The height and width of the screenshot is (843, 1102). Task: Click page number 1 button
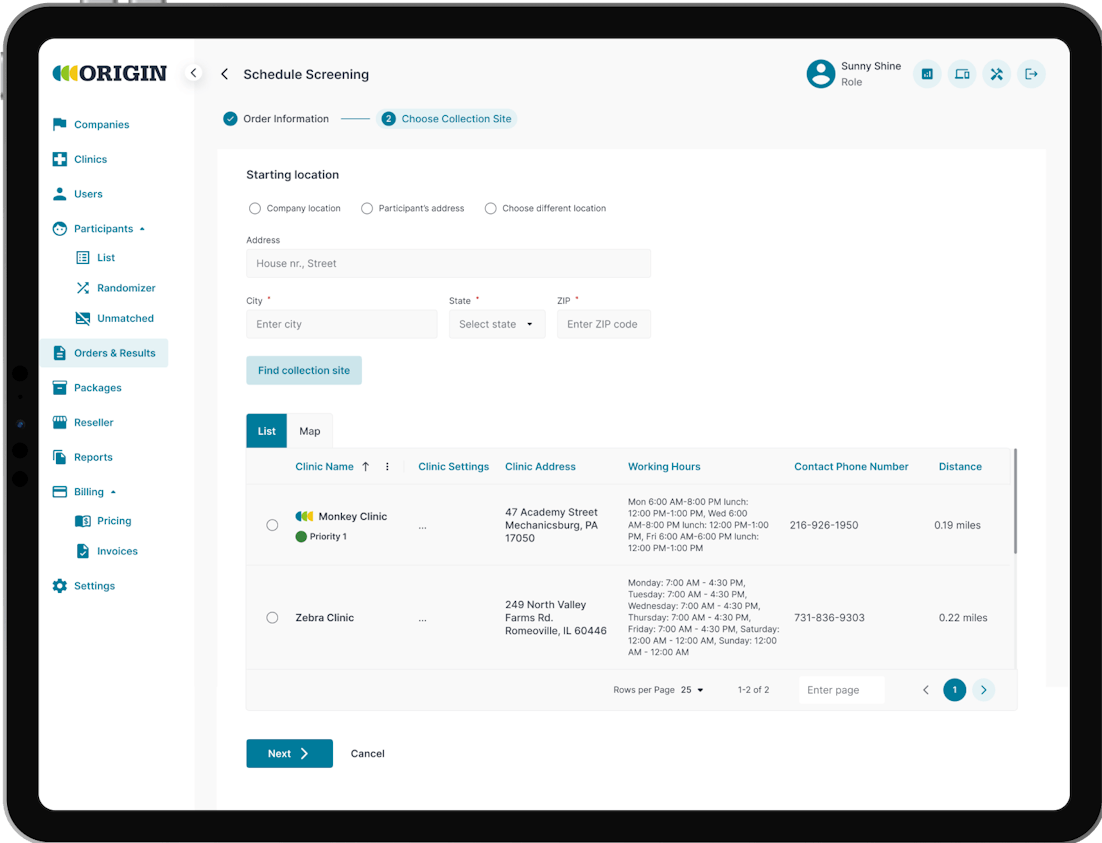pyautogui.click(x=954, y=690)
